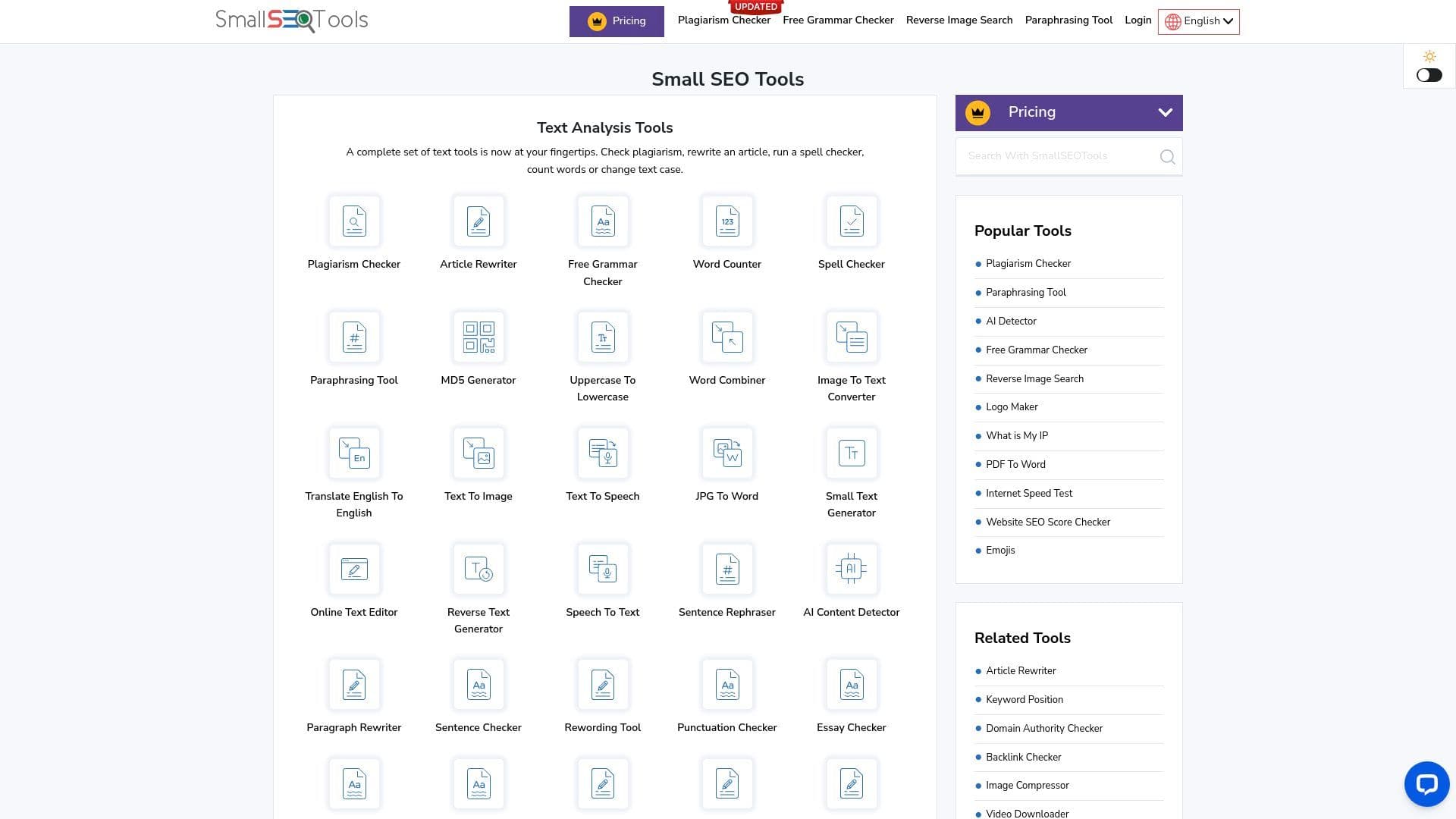1456x819 pixels.
Task: Open AI Detector in Popular Tools
Action: pos(1011,322)
